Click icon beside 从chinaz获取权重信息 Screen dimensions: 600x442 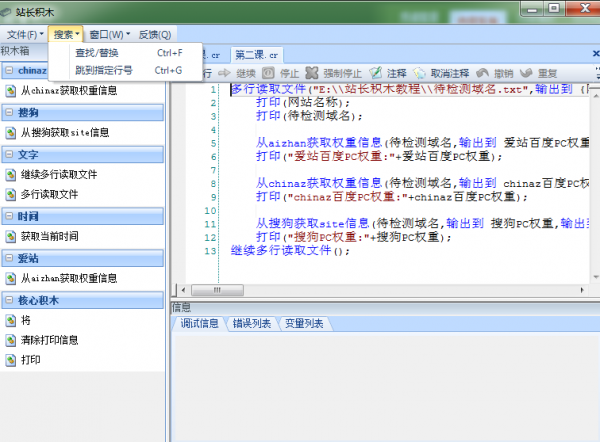pyautogui.click(x=10, y=91)
